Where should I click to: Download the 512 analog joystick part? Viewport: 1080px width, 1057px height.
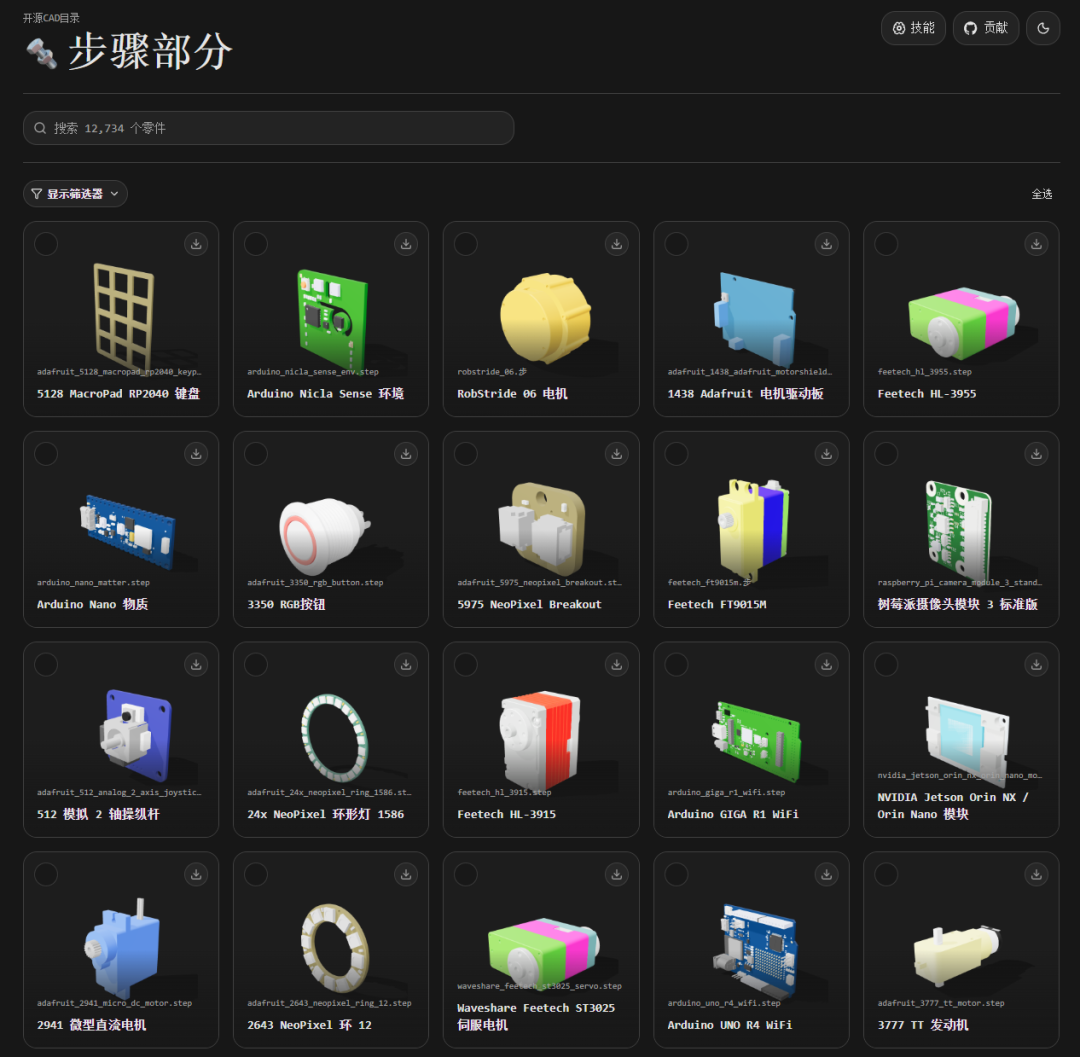(196, 664)
